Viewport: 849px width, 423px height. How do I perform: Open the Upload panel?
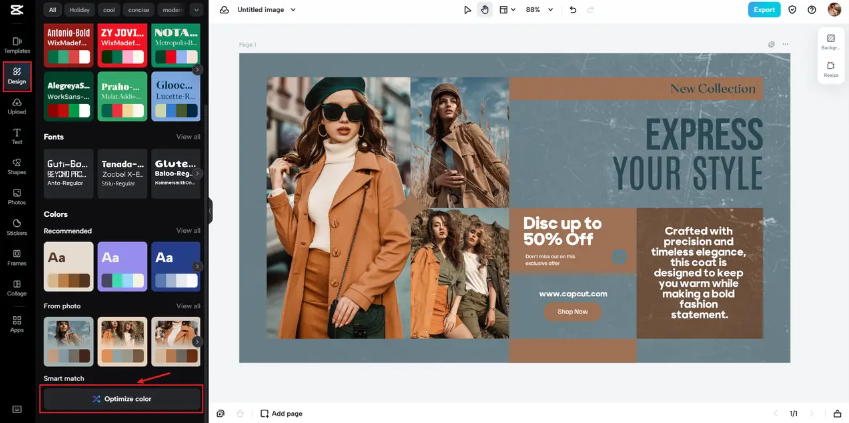[17, 106]
